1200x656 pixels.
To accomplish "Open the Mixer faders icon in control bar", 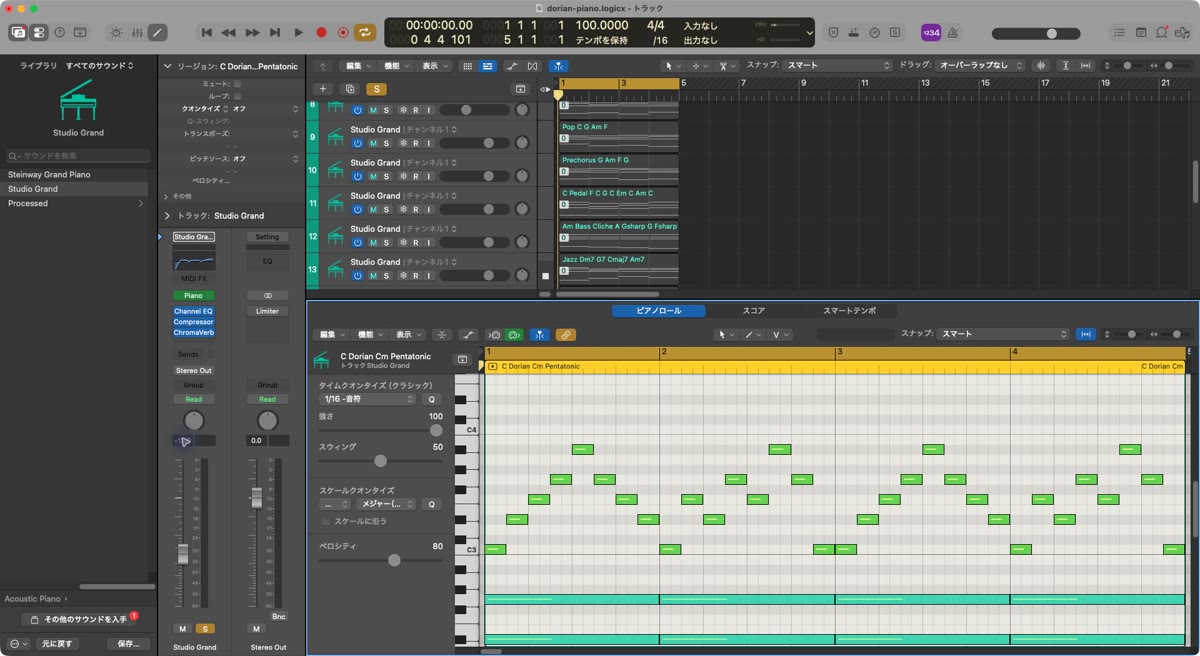I will (137, 32).
